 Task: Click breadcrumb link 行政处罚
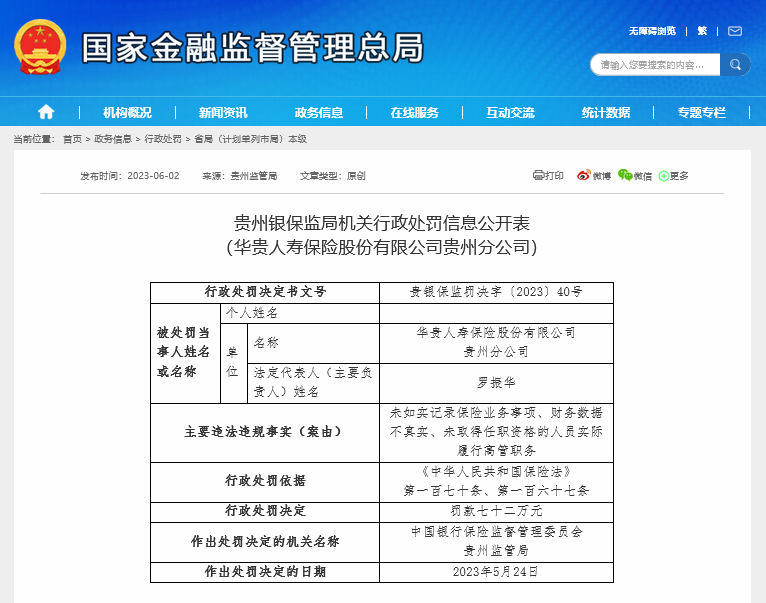163,139
